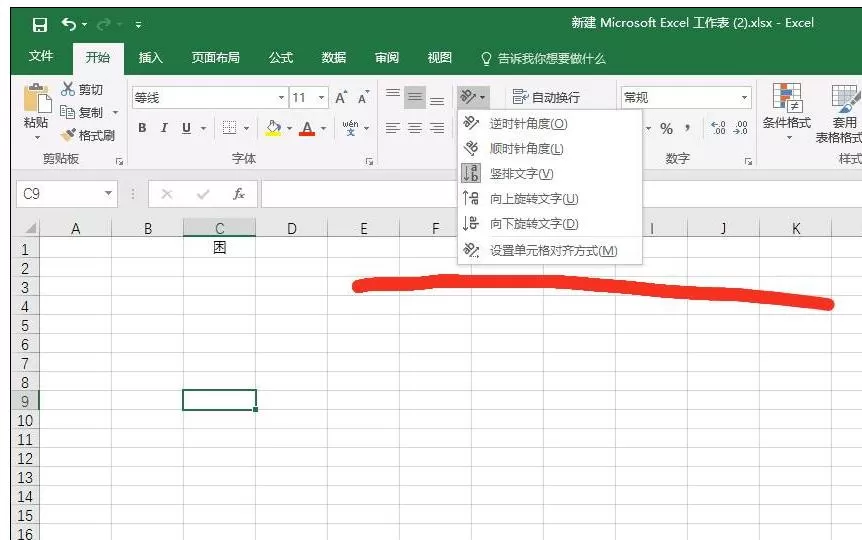Screen dimensions: 862x540
Task: Select 设置单元格对齐方式(M) from menu
Action: coord(550,251)
